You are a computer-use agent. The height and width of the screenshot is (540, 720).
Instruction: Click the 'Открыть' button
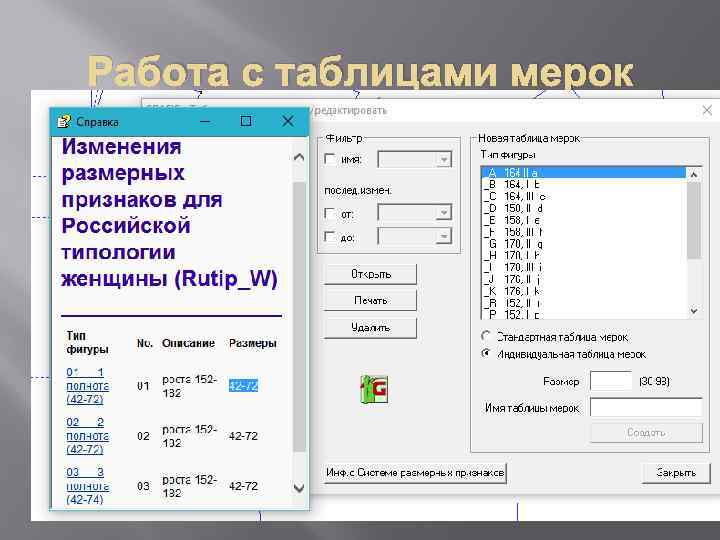point(371,274)
